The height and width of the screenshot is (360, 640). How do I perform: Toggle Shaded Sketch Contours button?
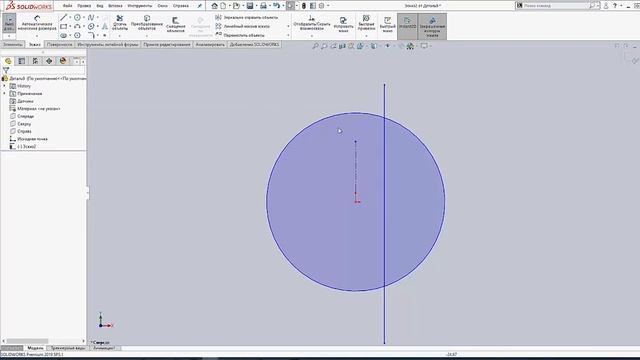(432, 27)
